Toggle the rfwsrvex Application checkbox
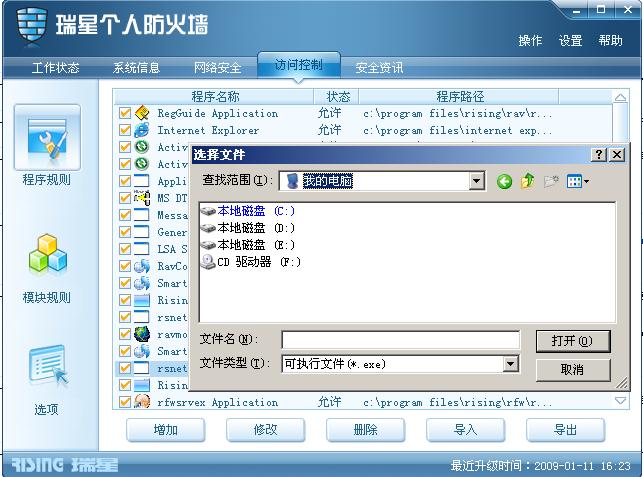The image size is (643, 477). click(125, 402)
